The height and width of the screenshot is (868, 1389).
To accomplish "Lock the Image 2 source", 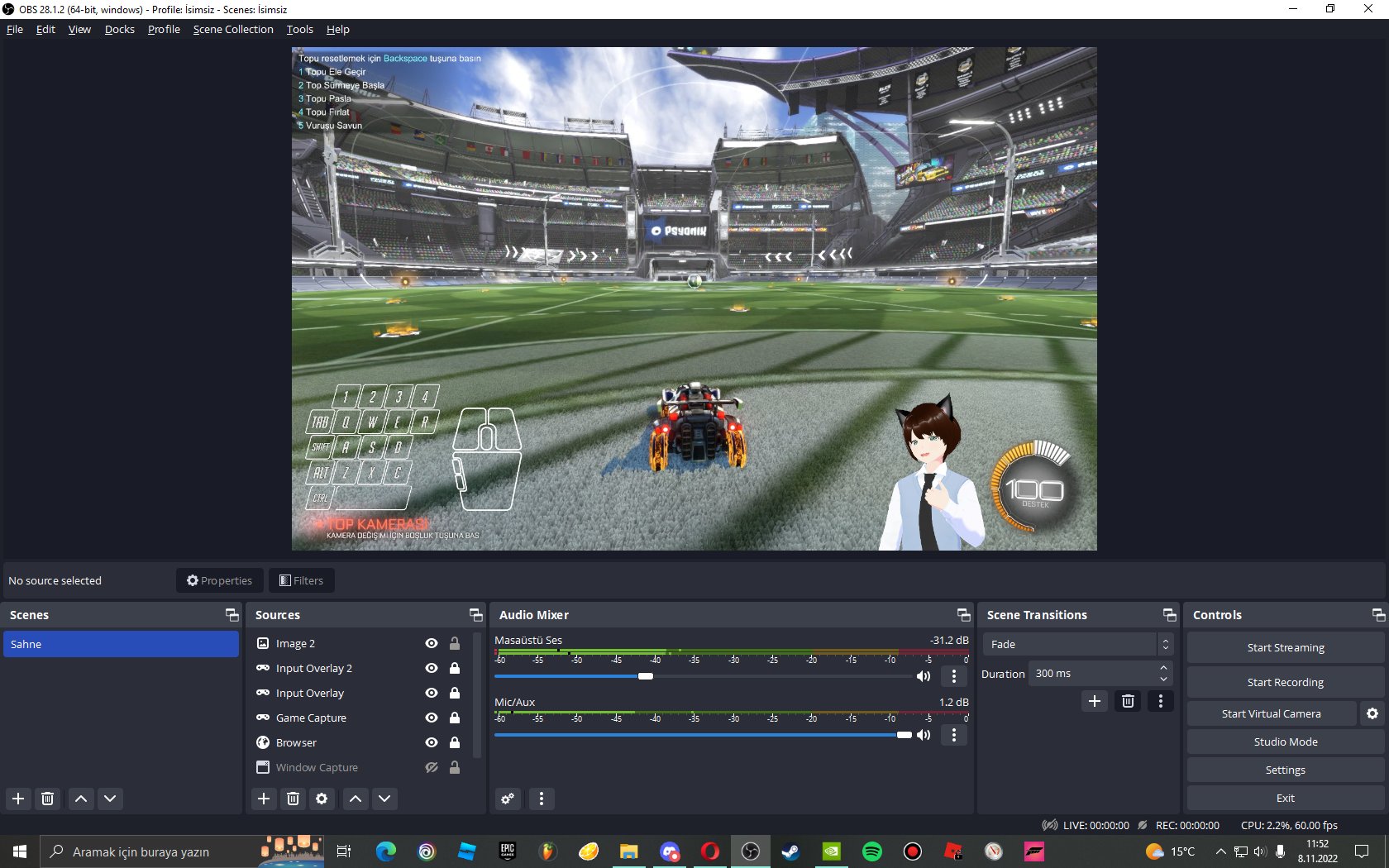I will tap(455, 643).
